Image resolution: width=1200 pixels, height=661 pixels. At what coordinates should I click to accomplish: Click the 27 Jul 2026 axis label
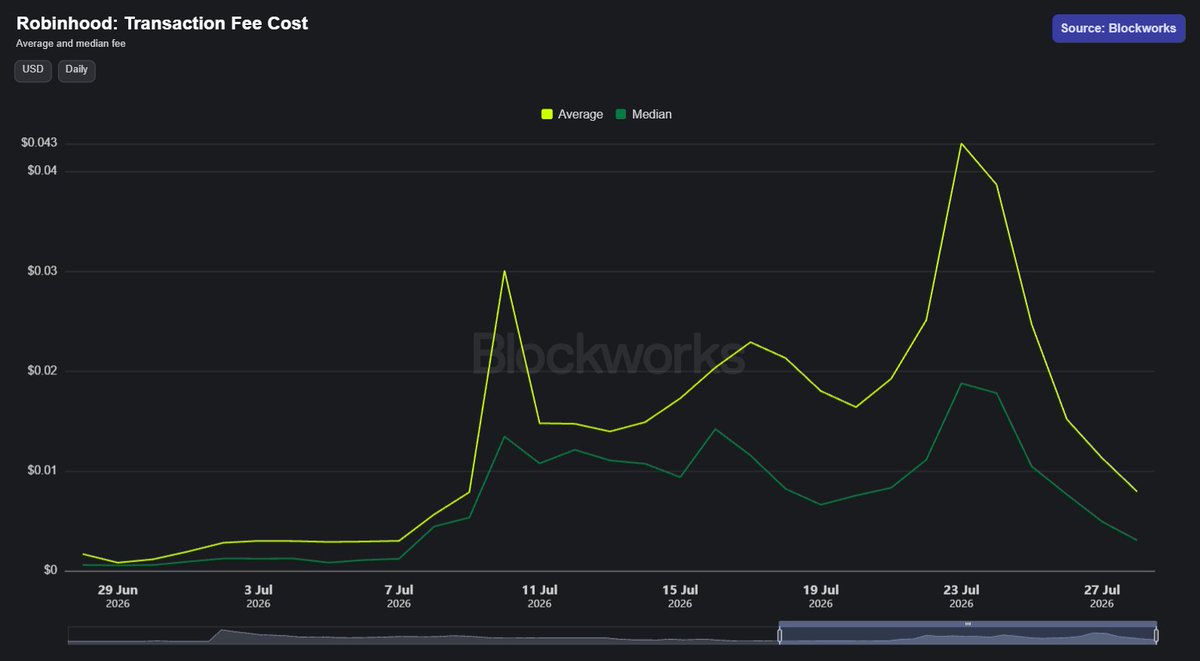(1101, 596)
